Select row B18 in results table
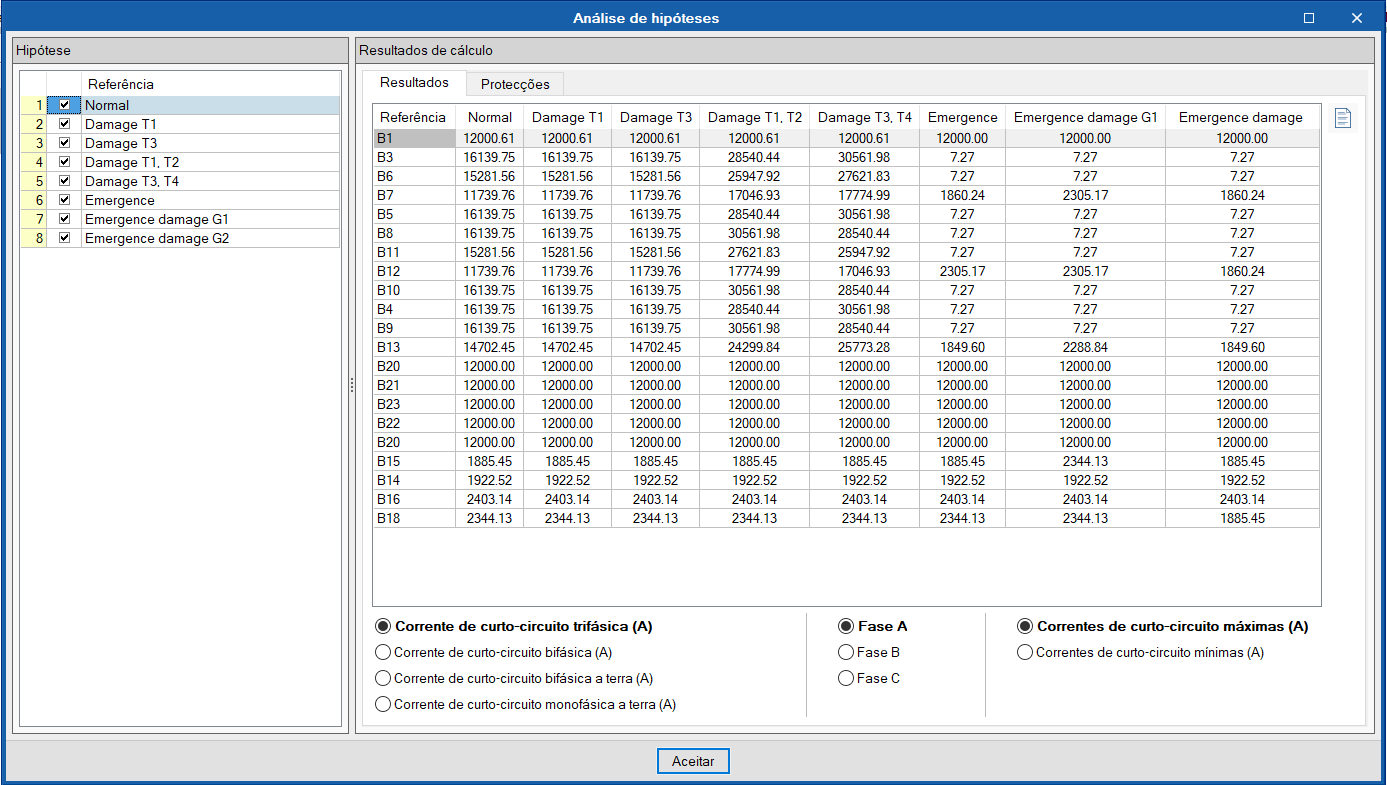This screenshot has height=785, width=1387. pyautogui.click(x=846, y=518)
